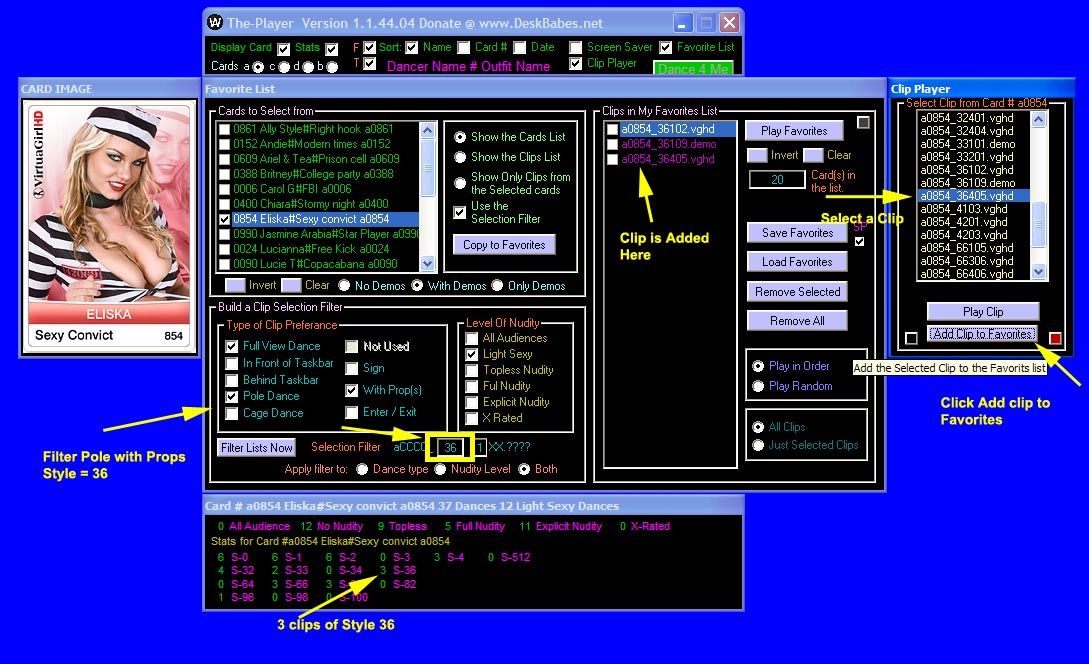Check the Topless Nudity level
Image resolution: width=1089 pixels, height=664 pixels.
click(x=472, y=370)
